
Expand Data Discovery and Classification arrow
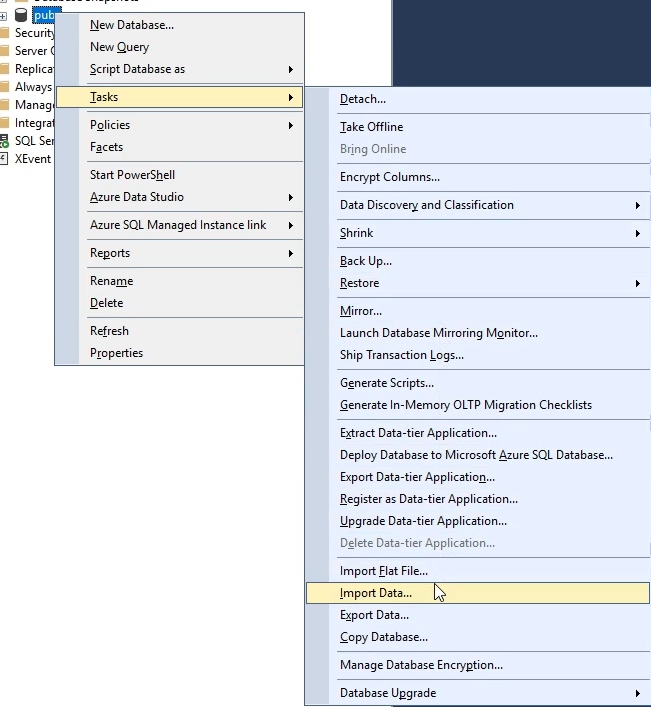[x=637, y=206]
